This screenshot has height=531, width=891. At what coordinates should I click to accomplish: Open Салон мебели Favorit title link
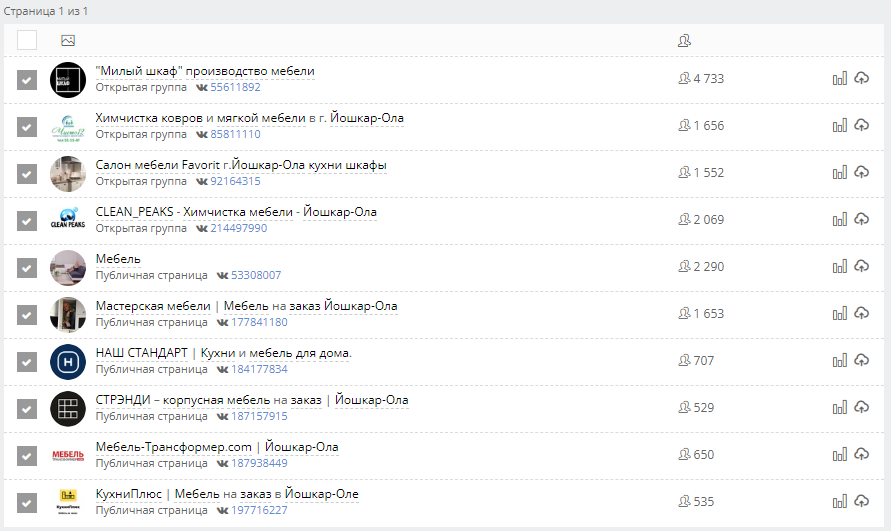(x=241, y=165)
